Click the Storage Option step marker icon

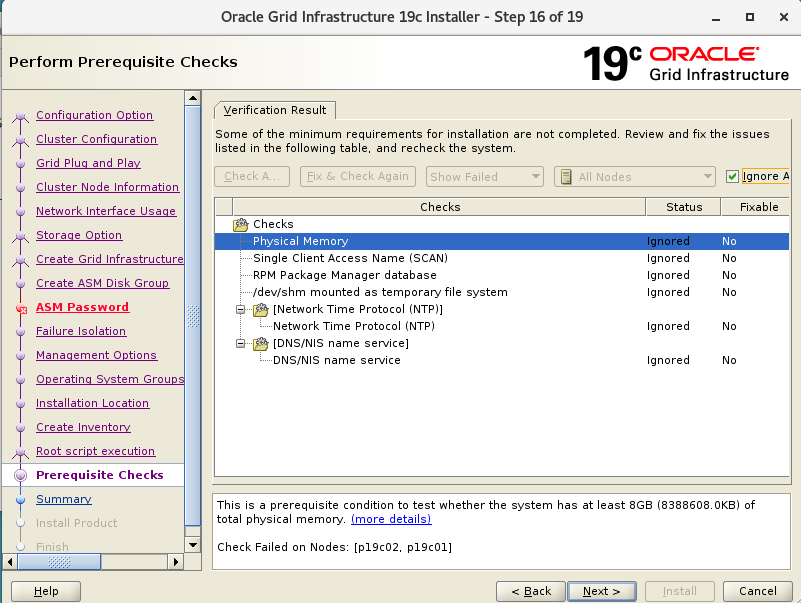[x=20, y=237]
